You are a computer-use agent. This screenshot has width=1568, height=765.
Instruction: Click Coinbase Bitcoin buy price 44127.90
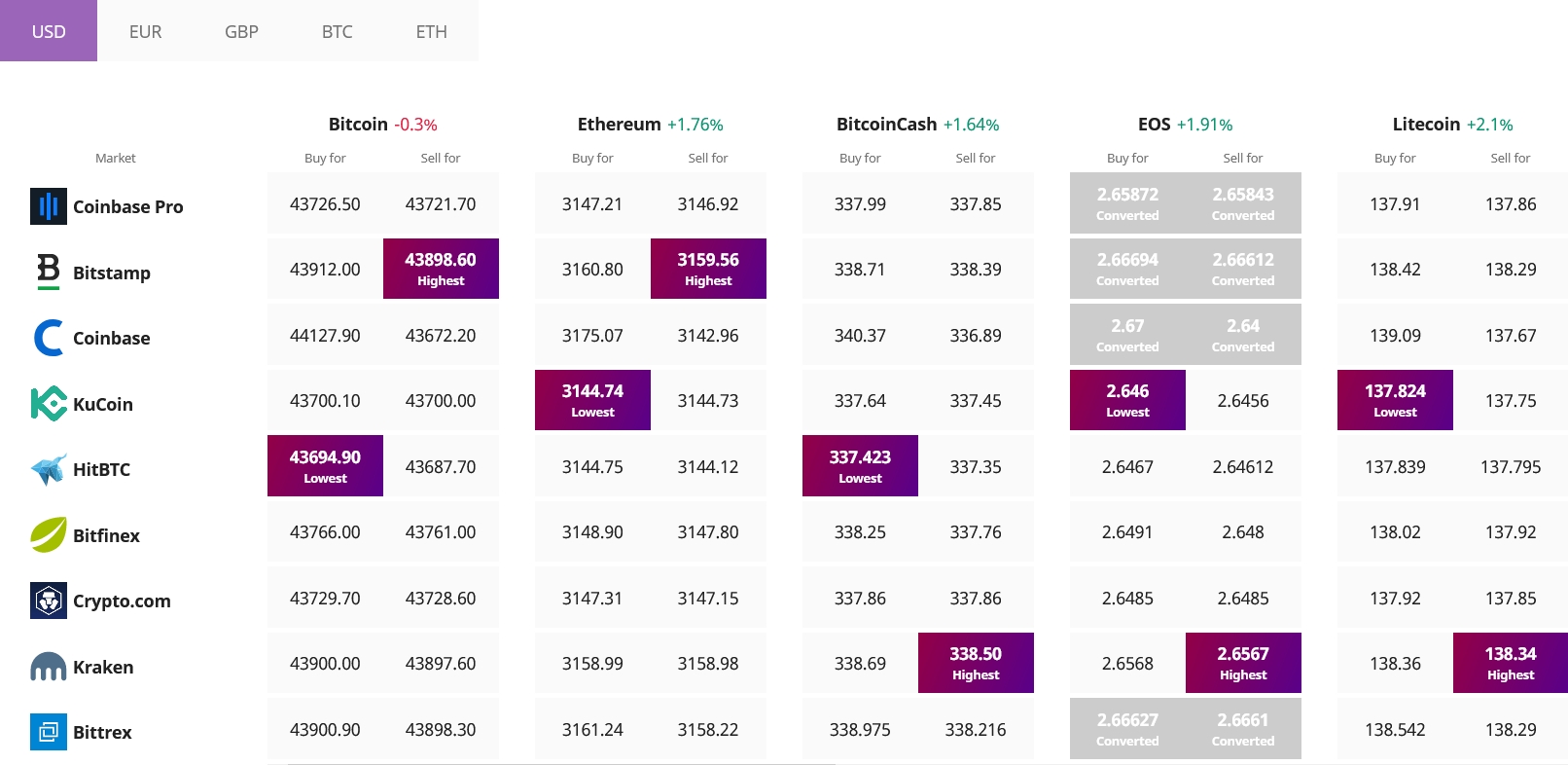pyautogui.click(x=325, y=336)
